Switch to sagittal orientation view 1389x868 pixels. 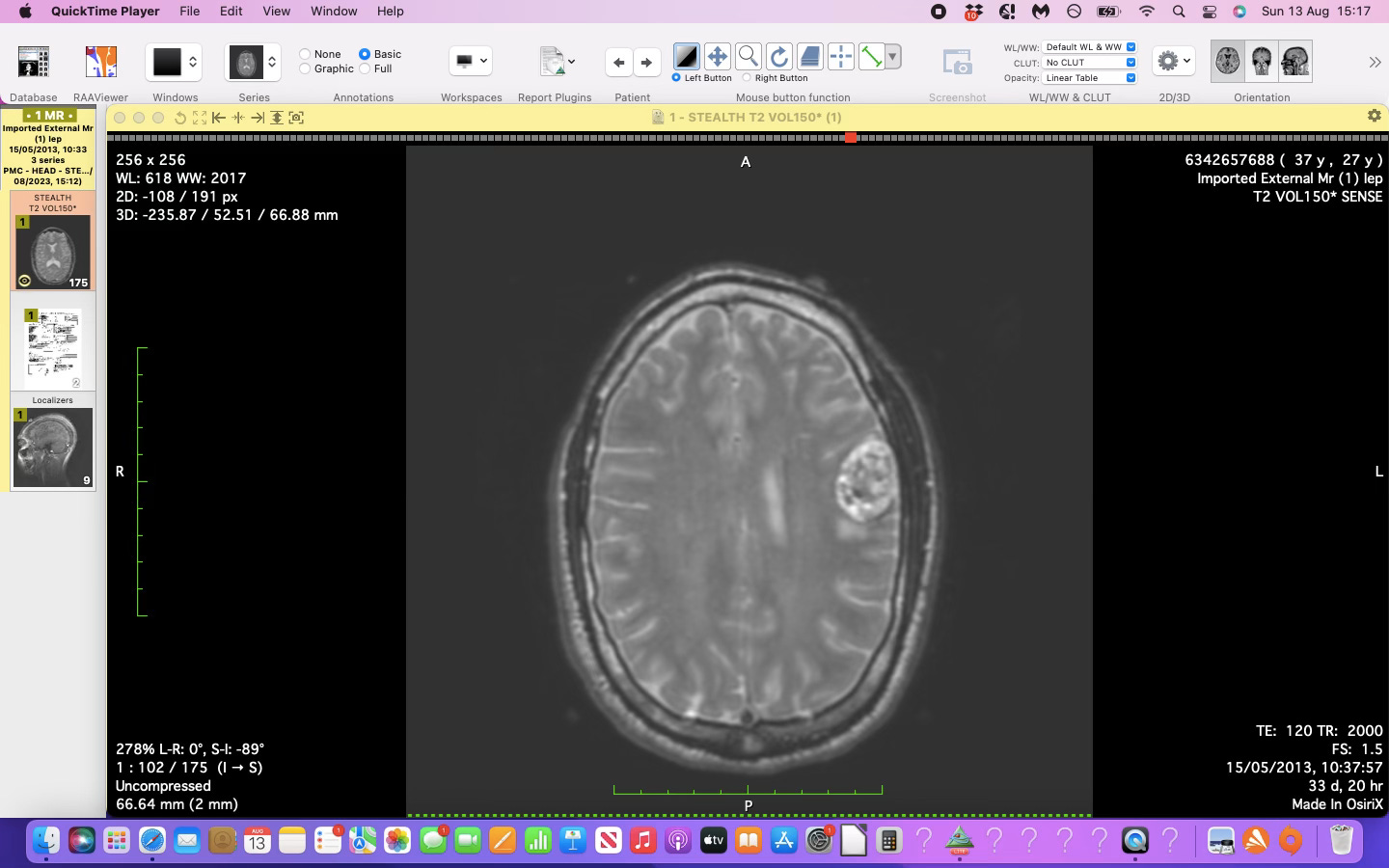pos(1294,62)
